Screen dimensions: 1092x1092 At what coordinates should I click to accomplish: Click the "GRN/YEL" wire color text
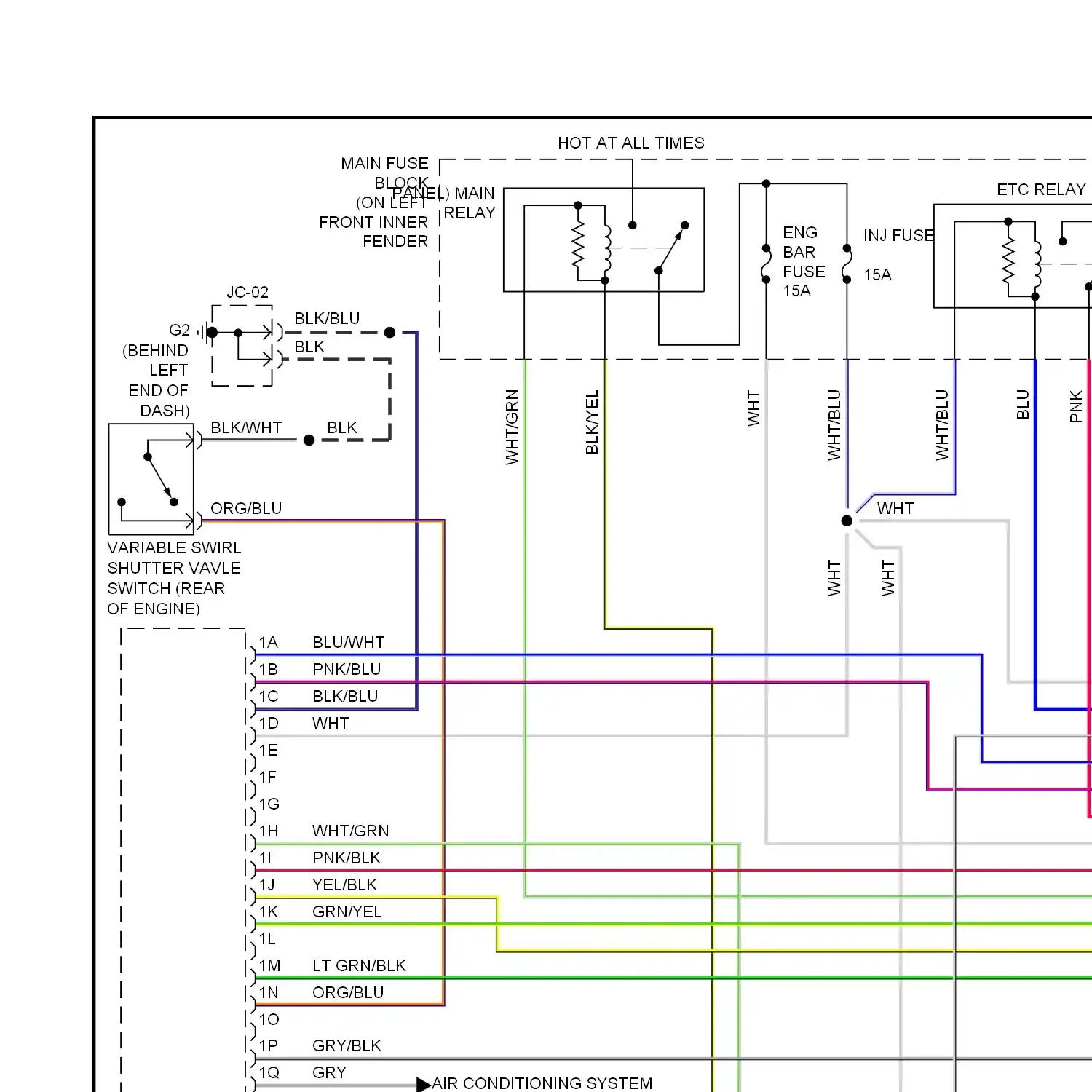(347, 911)
